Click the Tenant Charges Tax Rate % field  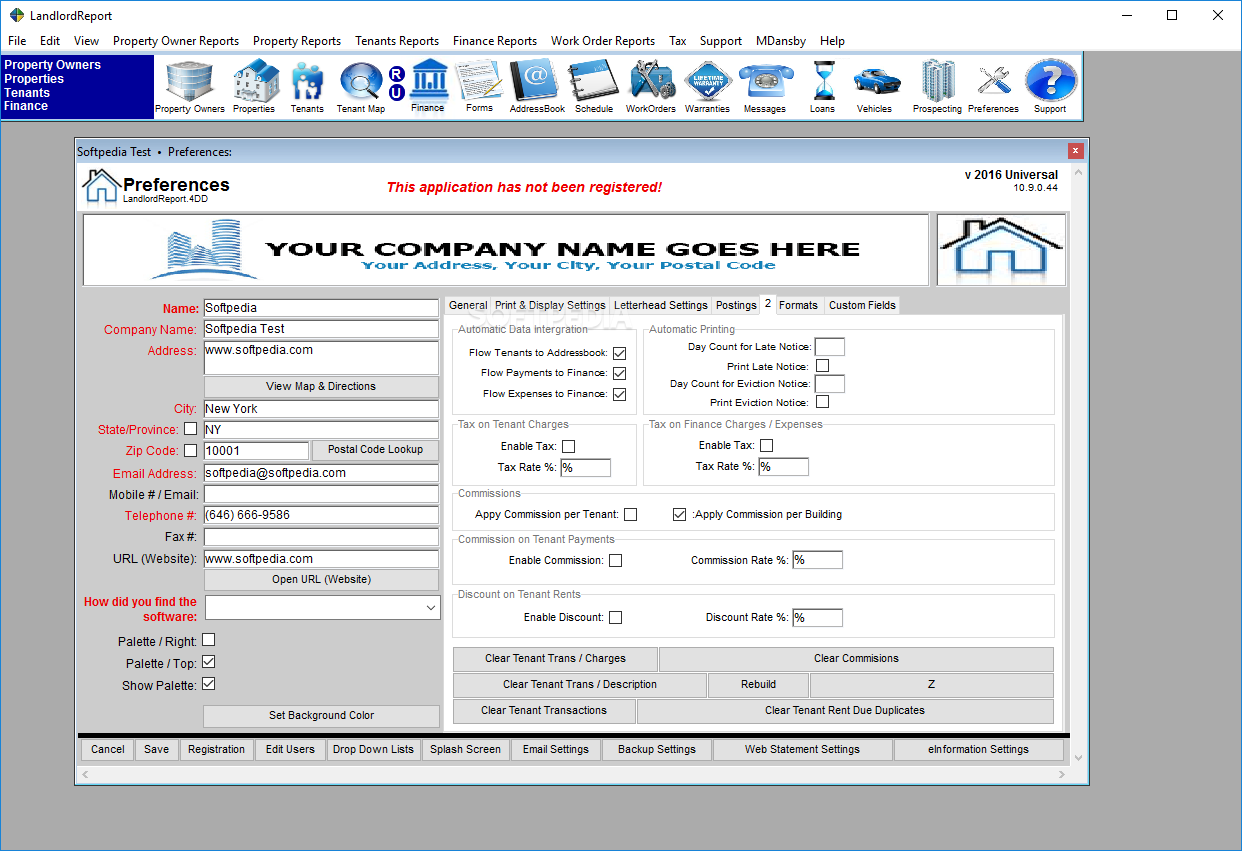pos(585,467)
